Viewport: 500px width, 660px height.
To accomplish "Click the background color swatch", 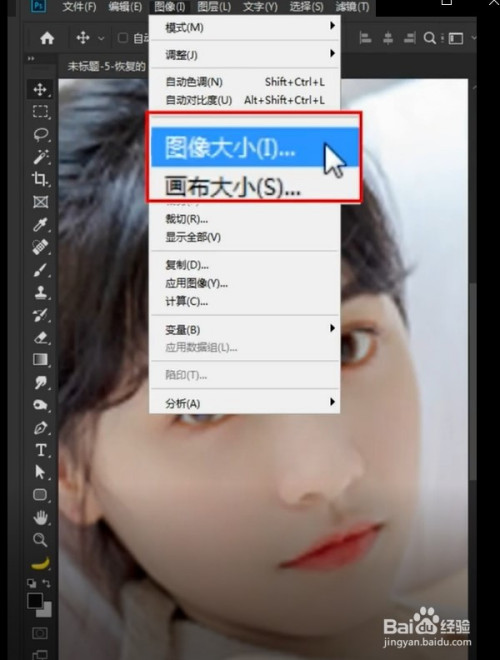I will point(45,611).
